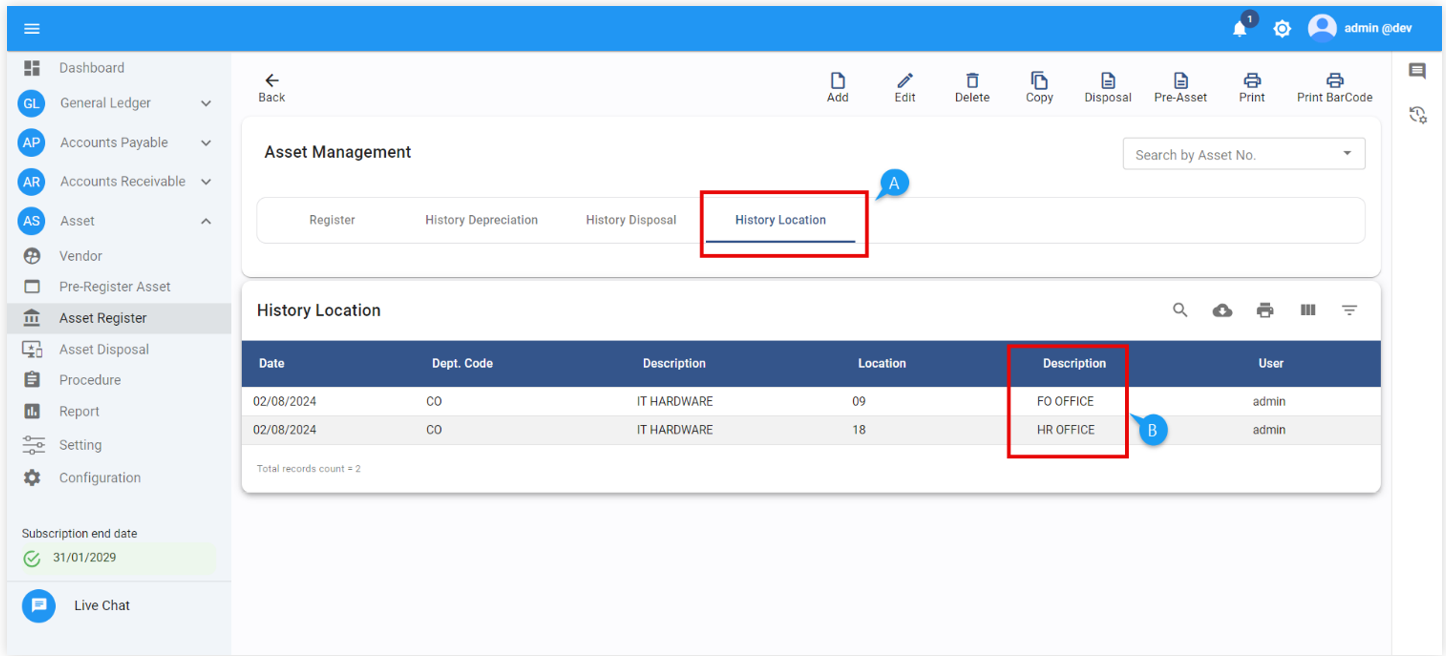This screenshot has width=1446, height=656.
Task: Click the Disposal toolbar icon
Action: click(x=1107, y=81)
